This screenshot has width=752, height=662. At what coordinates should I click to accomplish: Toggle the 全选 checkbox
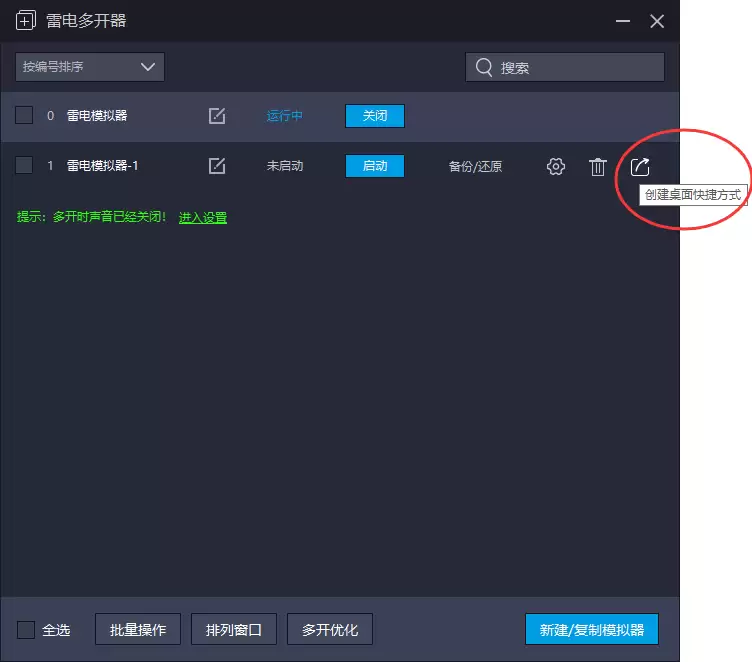pyautogui.click(x=26, y=630)
